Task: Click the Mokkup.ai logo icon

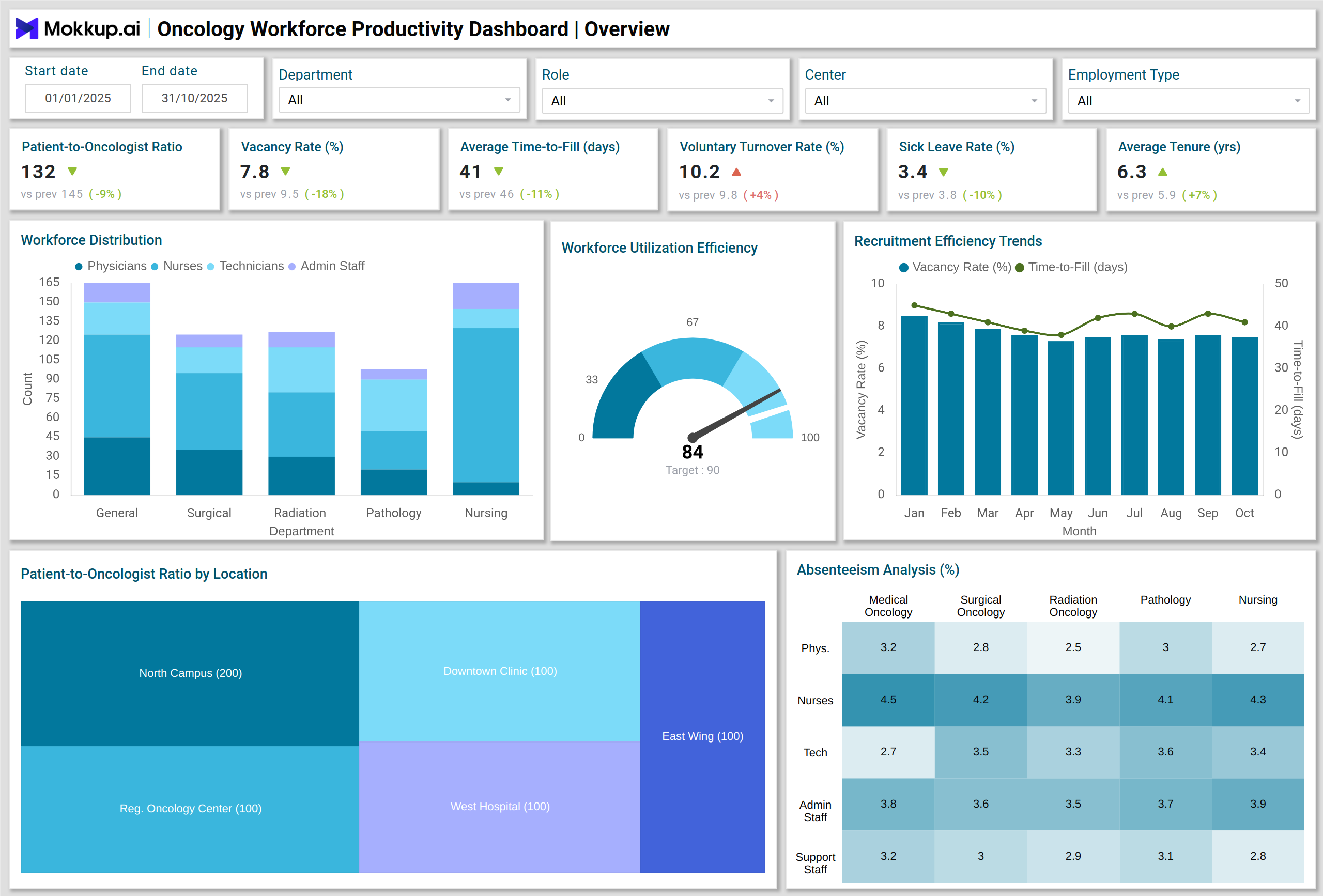Action: click(26, 28)
